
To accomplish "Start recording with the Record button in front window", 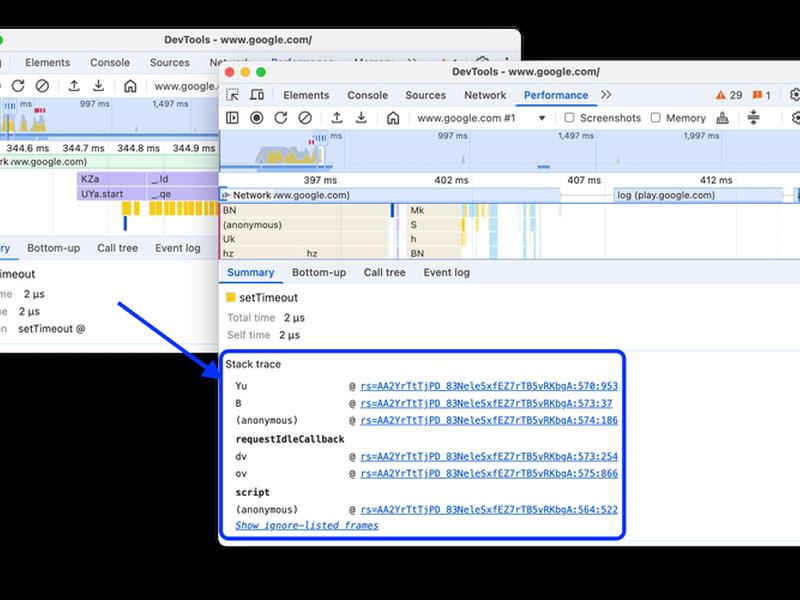I will coord(257,118).
